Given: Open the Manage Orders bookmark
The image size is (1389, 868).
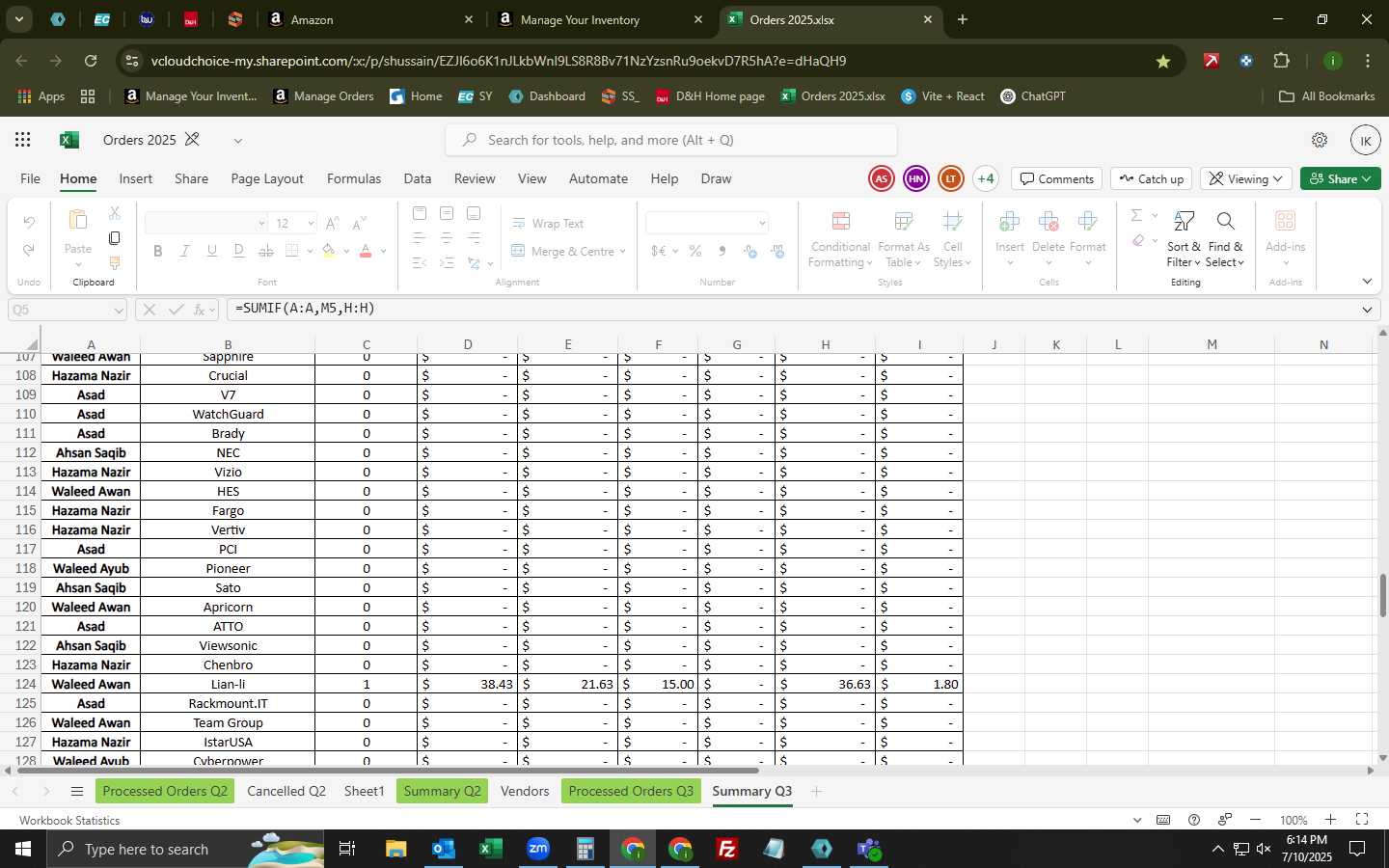Looking at the screenshot, I should point(323,96).
